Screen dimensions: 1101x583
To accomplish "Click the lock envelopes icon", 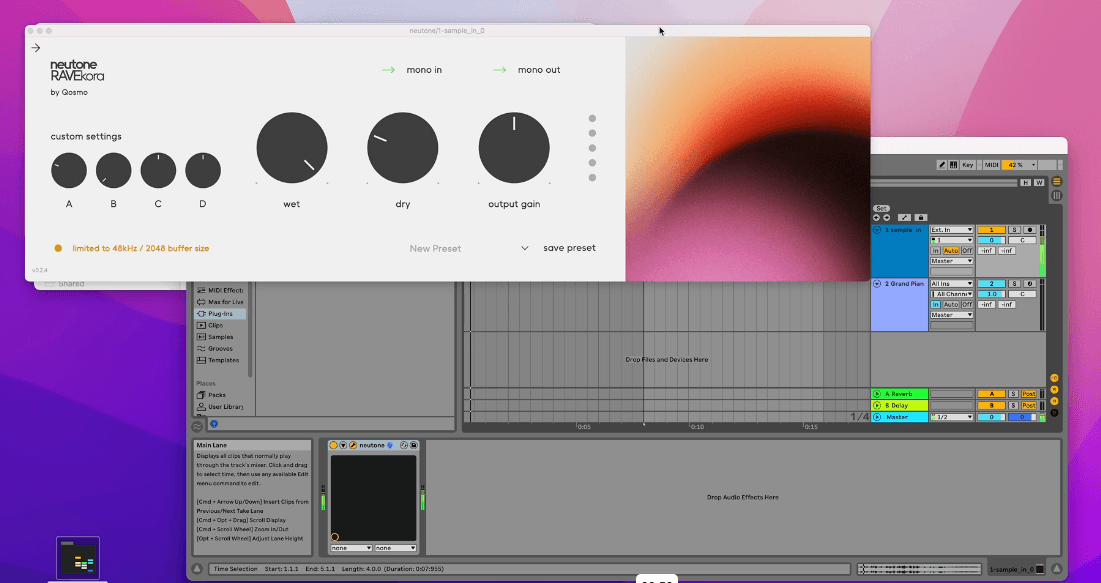I will click(921, 218).
